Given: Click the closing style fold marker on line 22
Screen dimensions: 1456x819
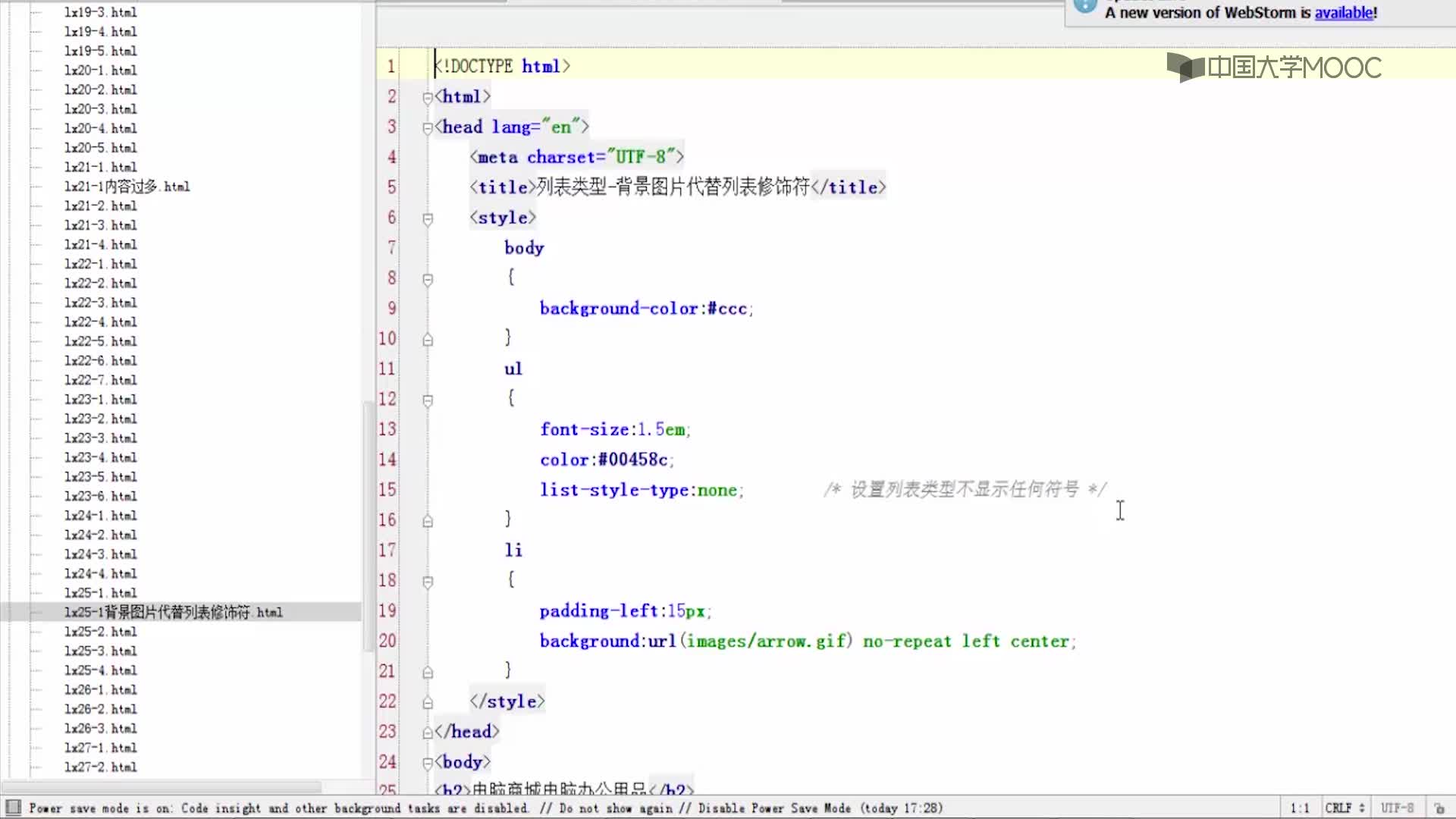Looking at the screenshot, I should click(x=428, y=702).
